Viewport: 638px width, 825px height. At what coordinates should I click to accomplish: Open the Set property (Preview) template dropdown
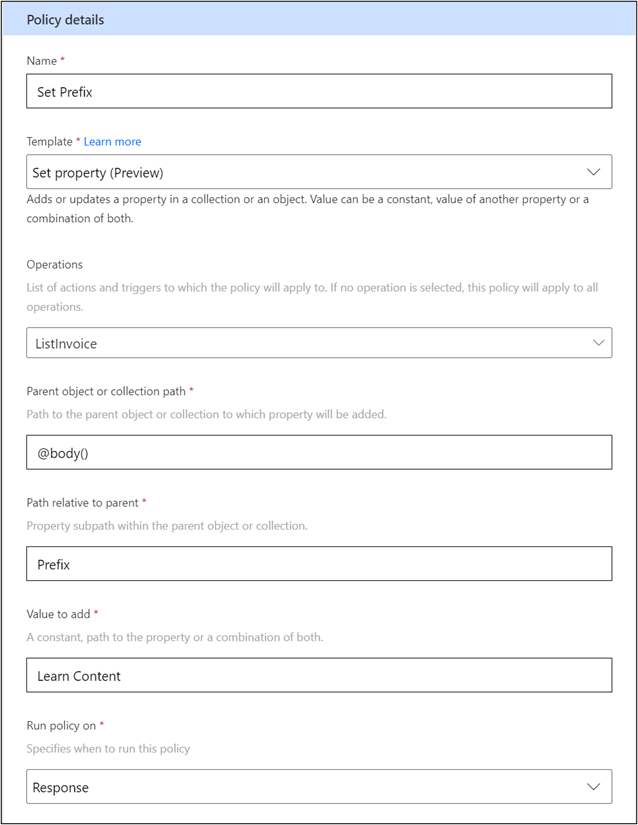coord(319,172)
